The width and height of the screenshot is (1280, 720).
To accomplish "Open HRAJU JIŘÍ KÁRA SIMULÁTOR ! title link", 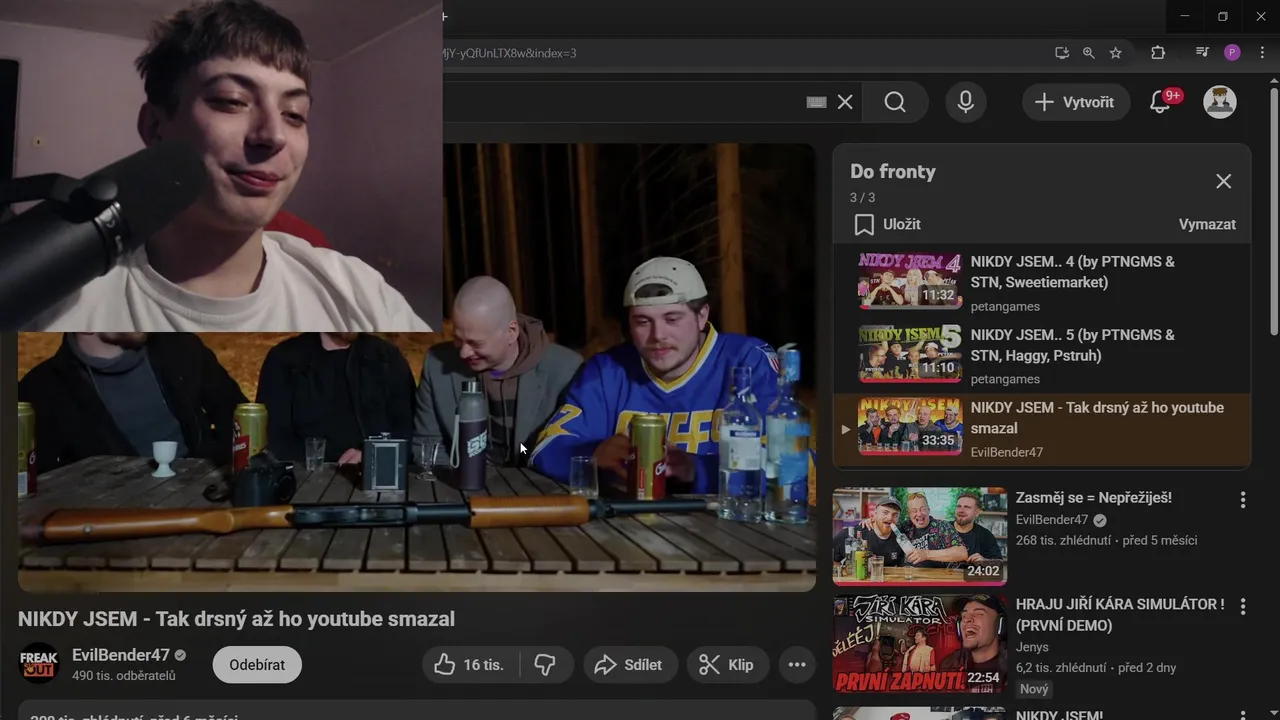I will pyautogui.click(x=1120, y=615).
